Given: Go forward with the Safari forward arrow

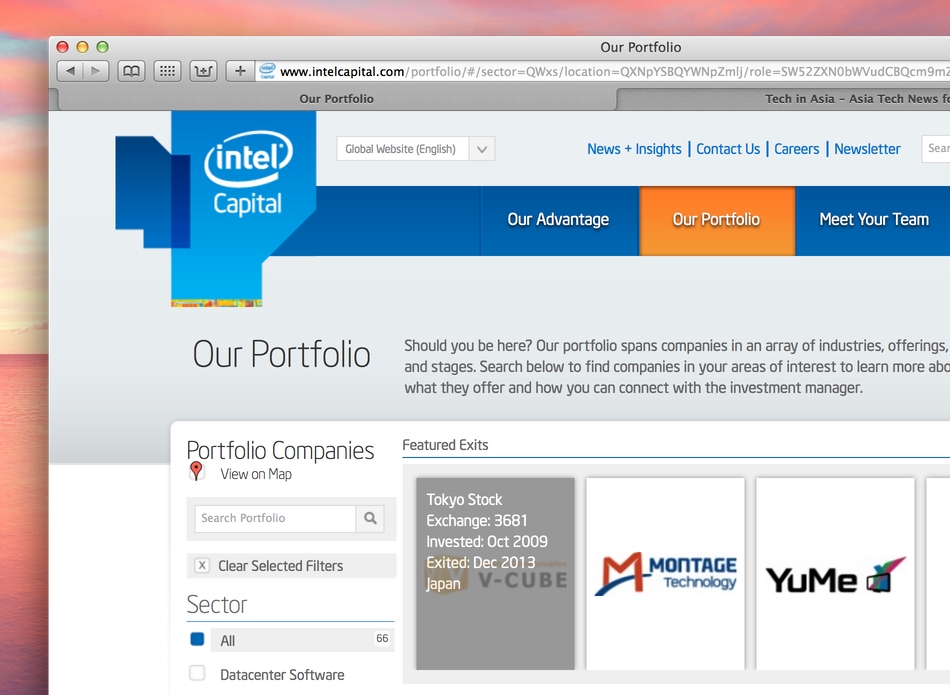Looking at the screenshot, I should point(96,71).
